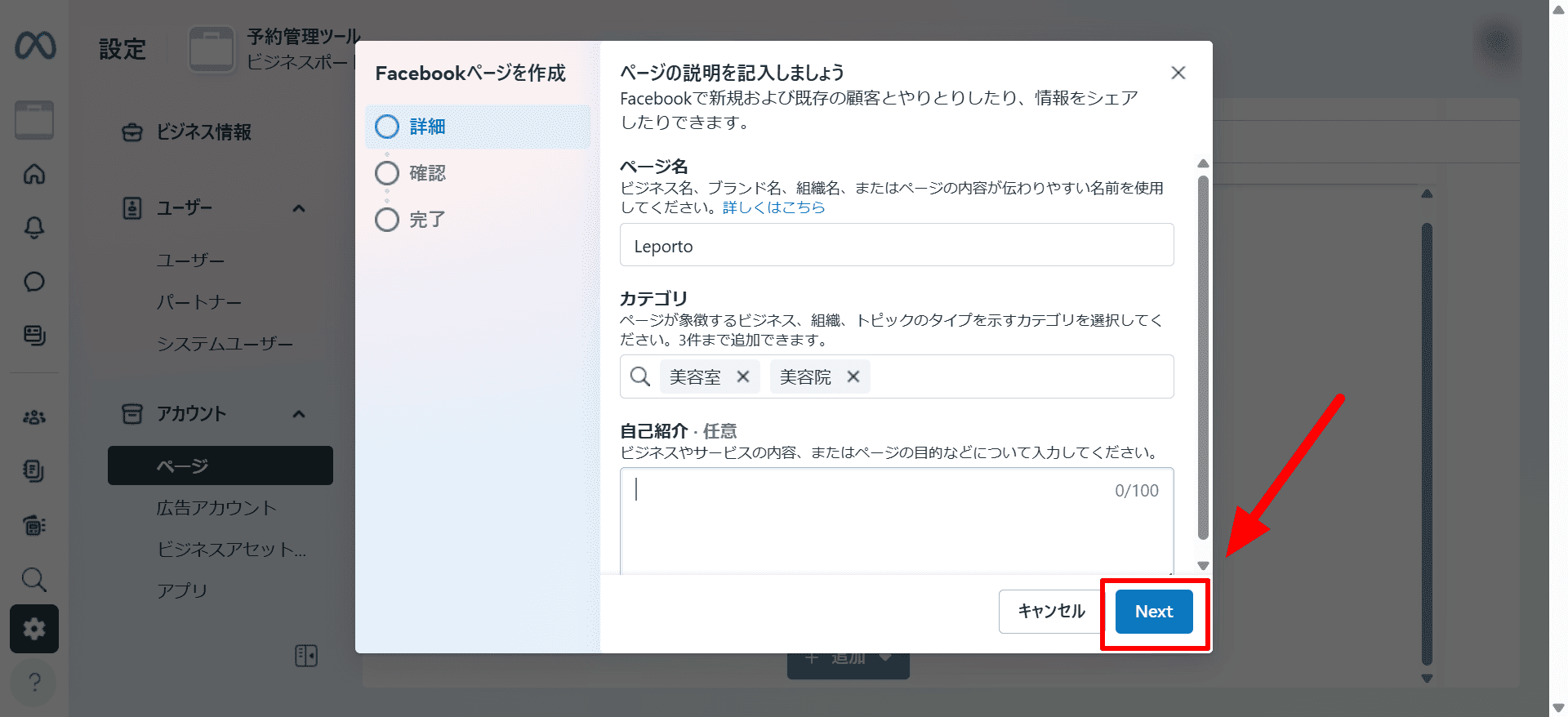
Task: Click the アカウント section icon
Action: 132,414
